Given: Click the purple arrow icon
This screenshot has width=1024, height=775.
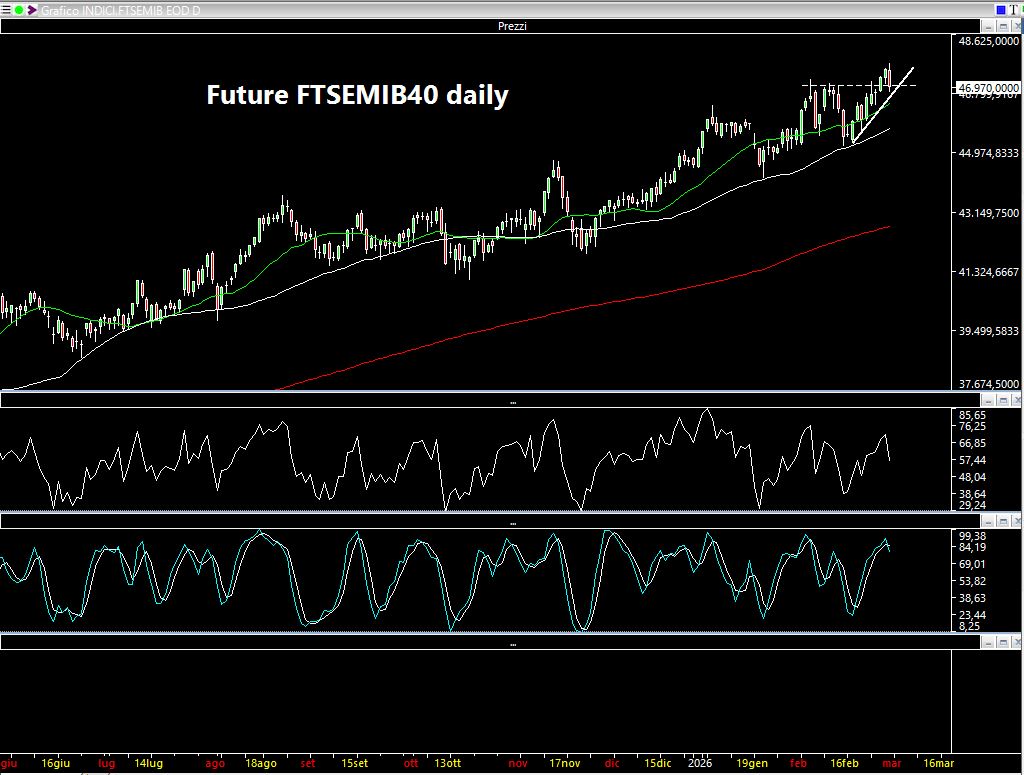Looking at the screenshot, I should point(31,10).
